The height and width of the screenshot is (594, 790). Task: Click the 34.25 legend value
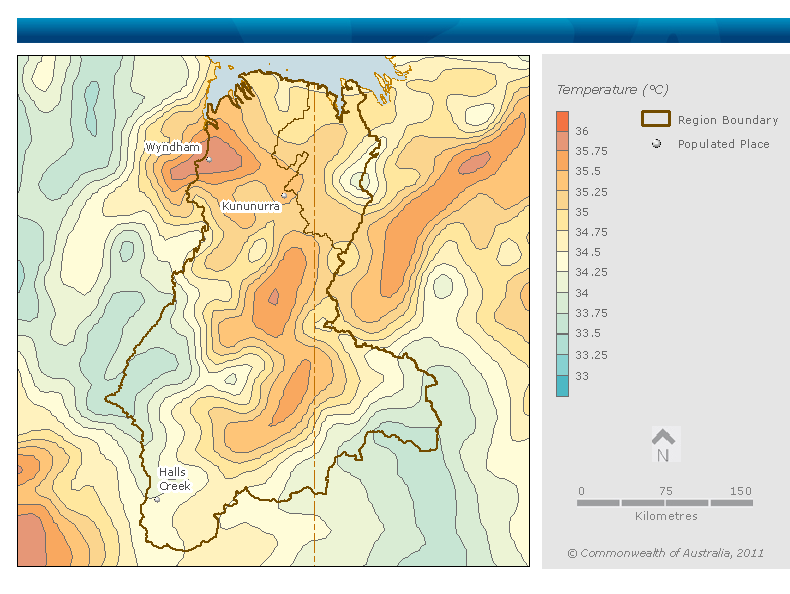point(591,272)
